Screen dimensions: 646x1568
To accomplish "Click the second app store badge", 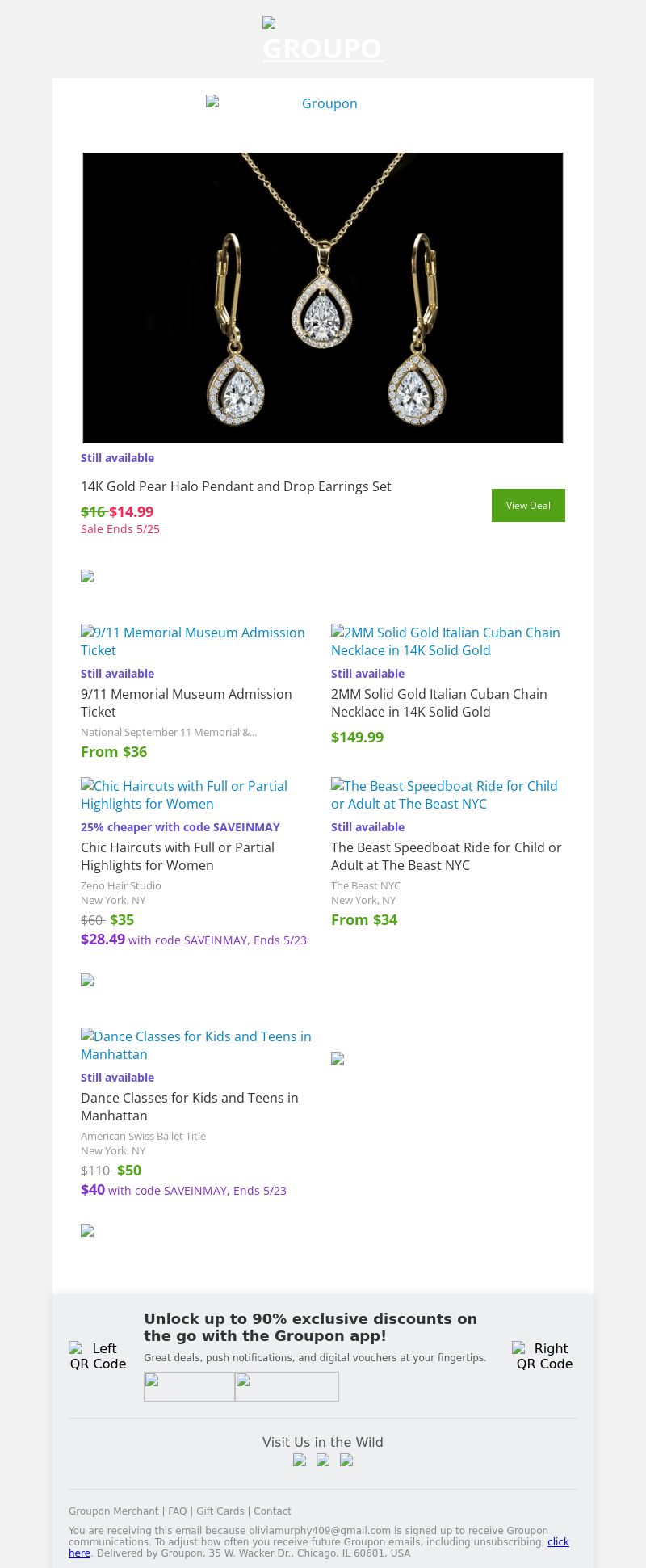I will coord(287,1386).
